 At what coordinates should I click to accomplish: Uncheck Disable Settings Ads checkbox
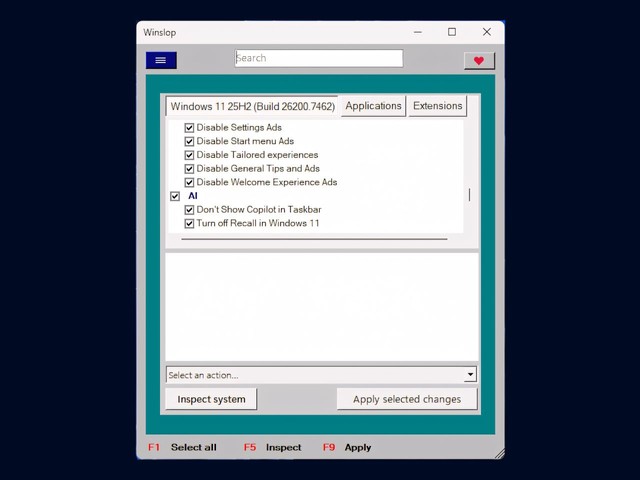(189, 128)
